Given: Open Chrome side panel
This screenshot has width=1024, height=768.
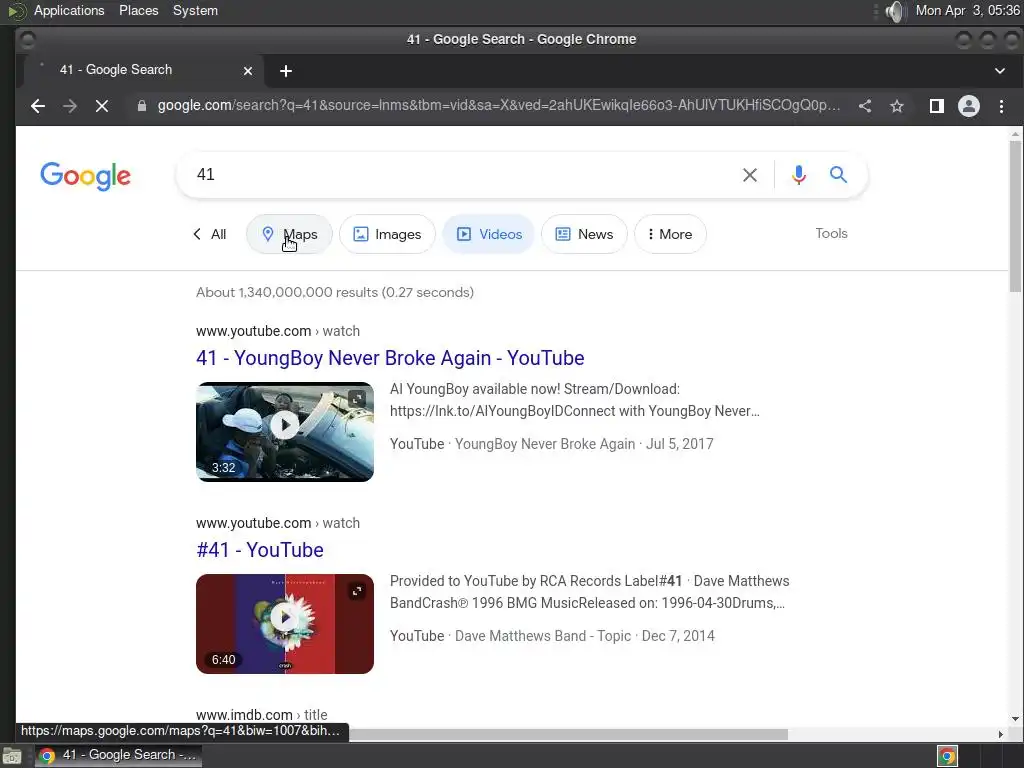Looking at the screenshot, I should coord(936,106).
